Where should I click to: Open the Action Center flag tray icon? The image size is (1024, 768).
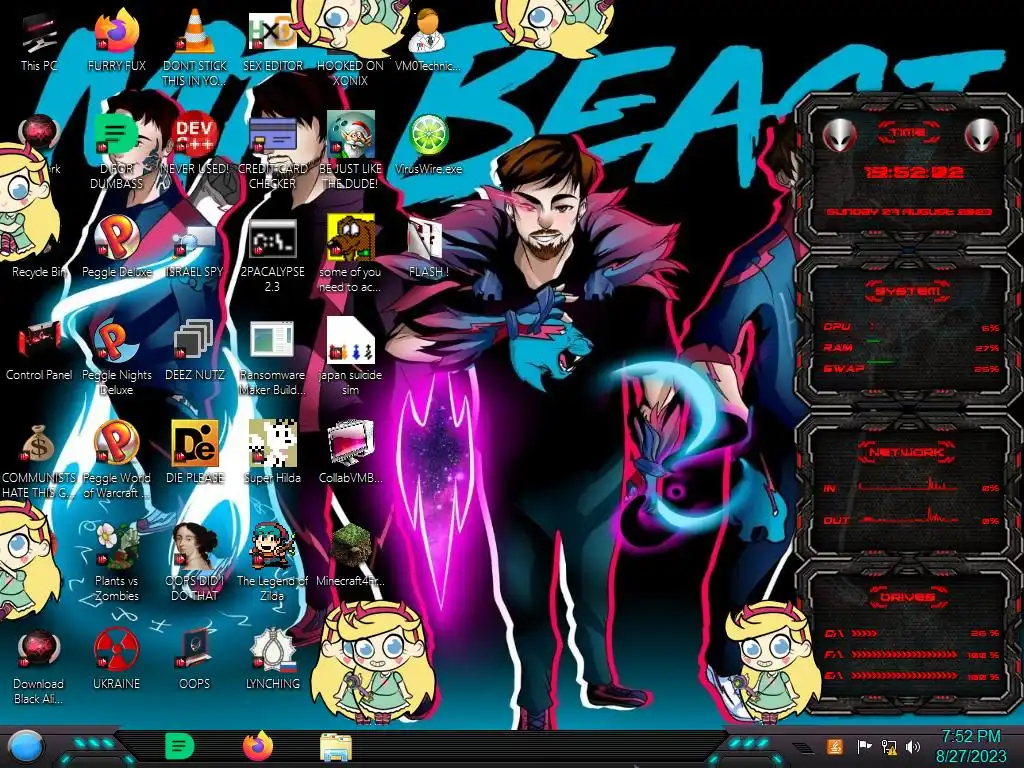point(863,746)
